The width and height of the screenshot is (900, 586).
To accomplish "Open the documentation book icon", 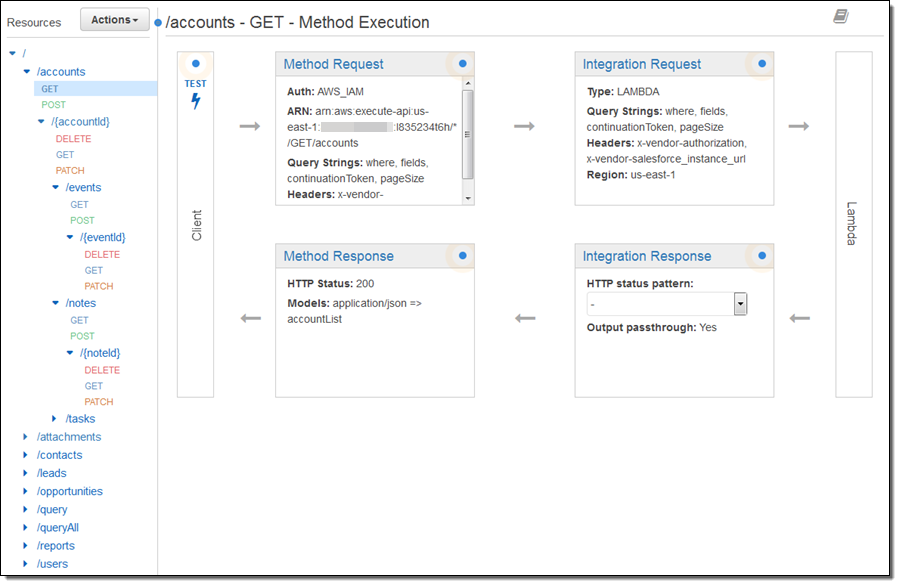I will click(x=840, y=16).
